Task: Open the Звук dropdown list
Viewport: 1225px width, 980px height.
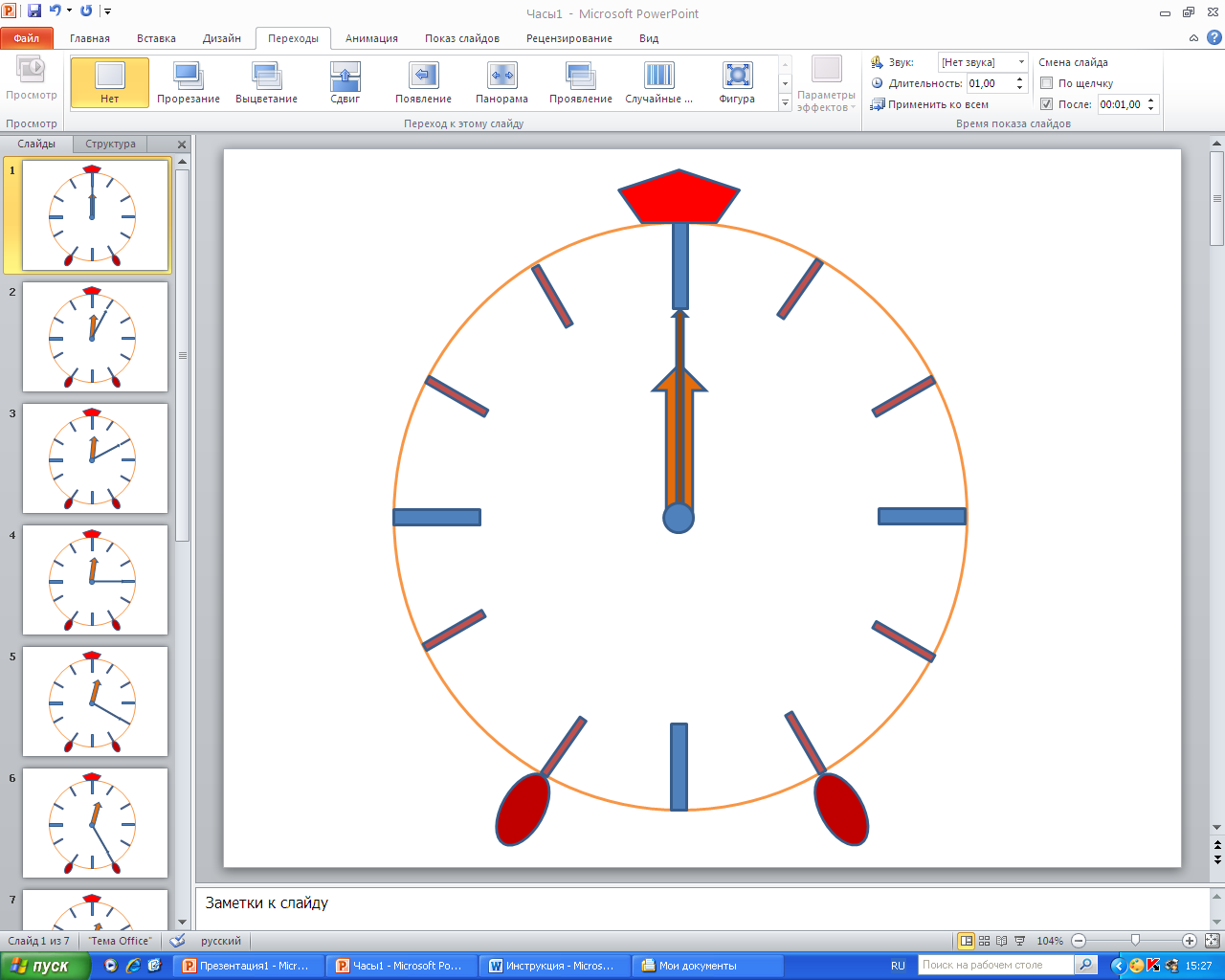Action: (1021, 62)
